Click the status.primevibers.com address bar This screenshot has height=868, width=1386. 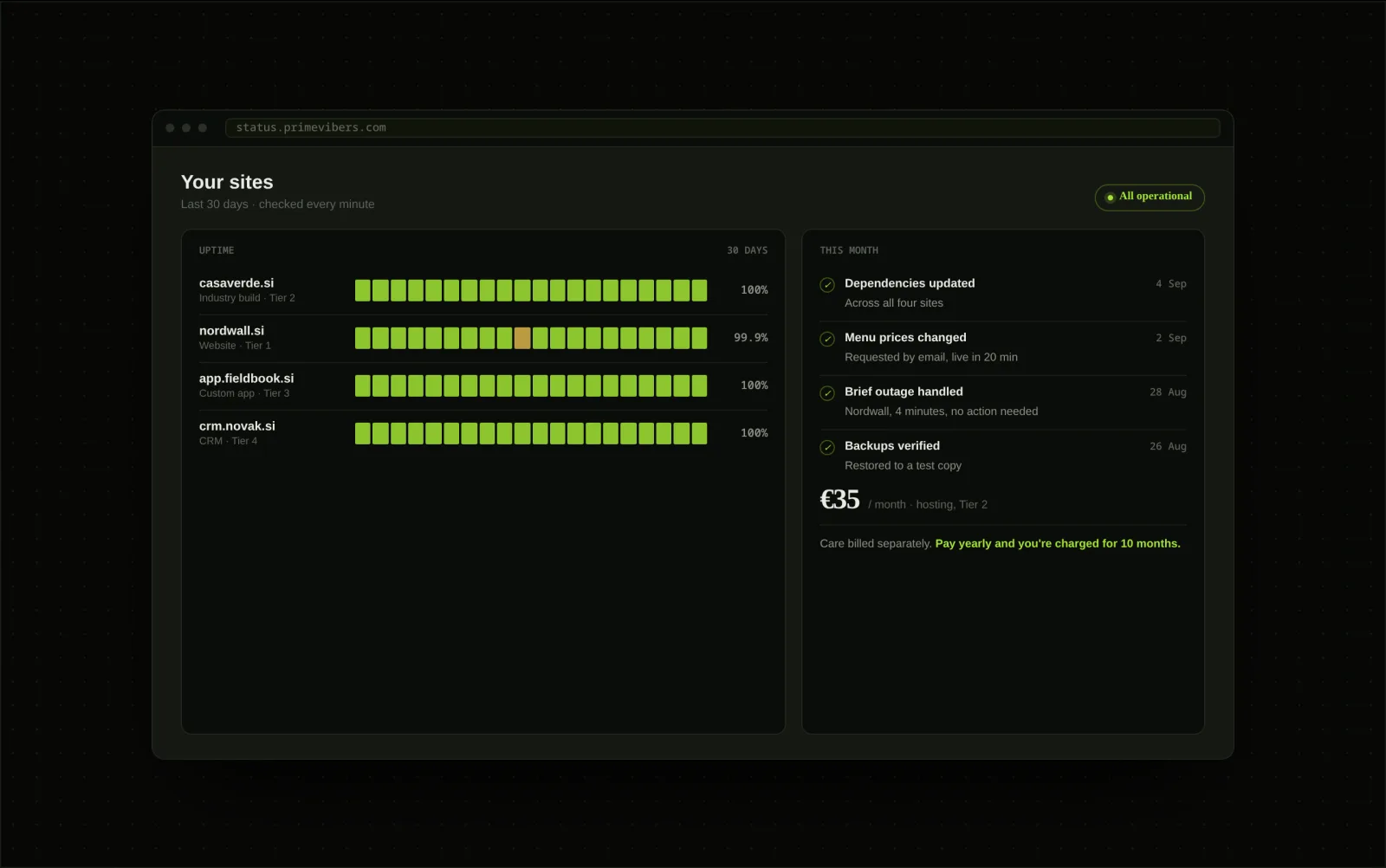pos(722,127)
